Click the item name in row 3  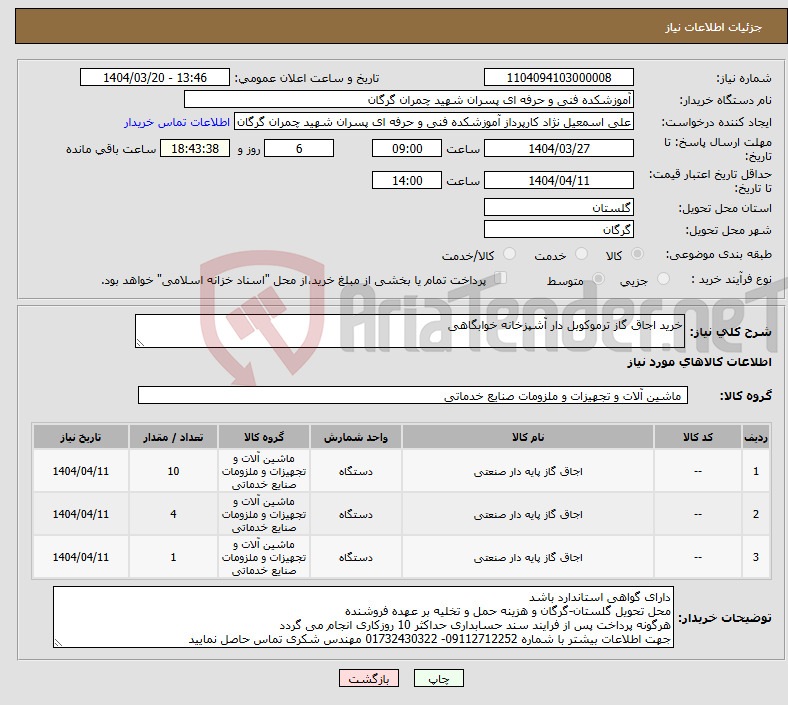(528, 557)
